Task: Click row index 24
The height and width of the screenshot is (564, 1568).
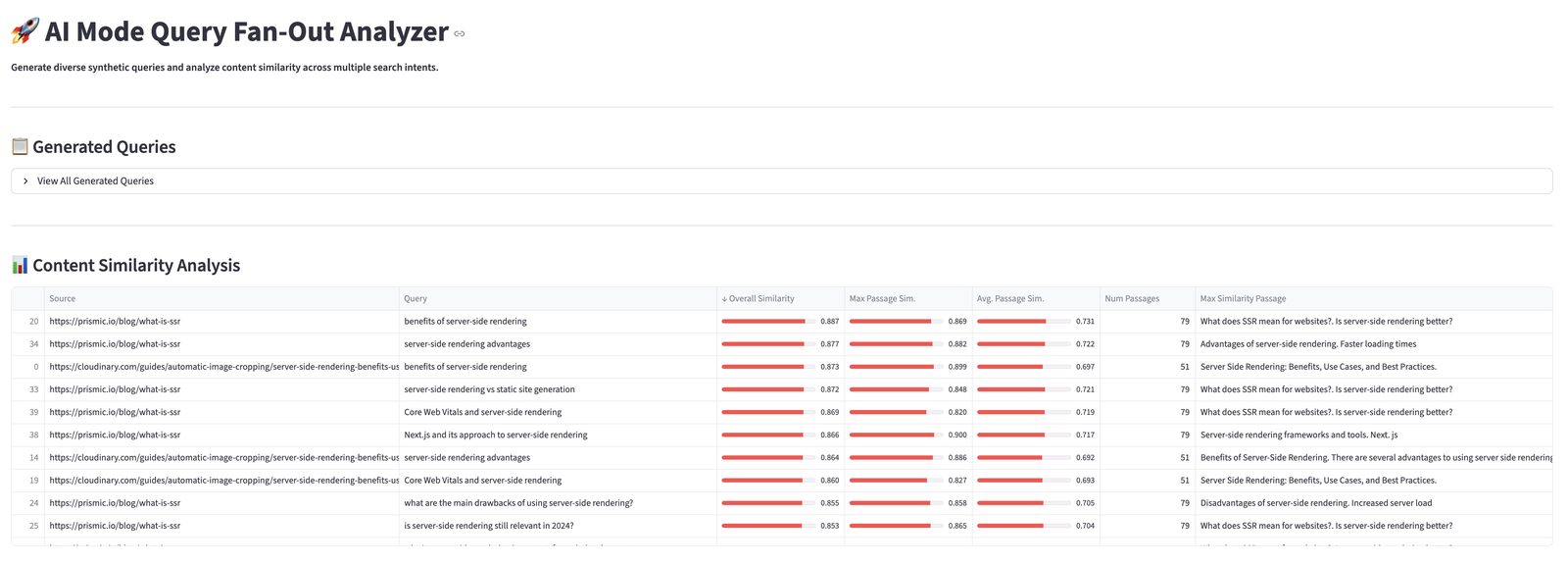Action: (x=33, y=503)
